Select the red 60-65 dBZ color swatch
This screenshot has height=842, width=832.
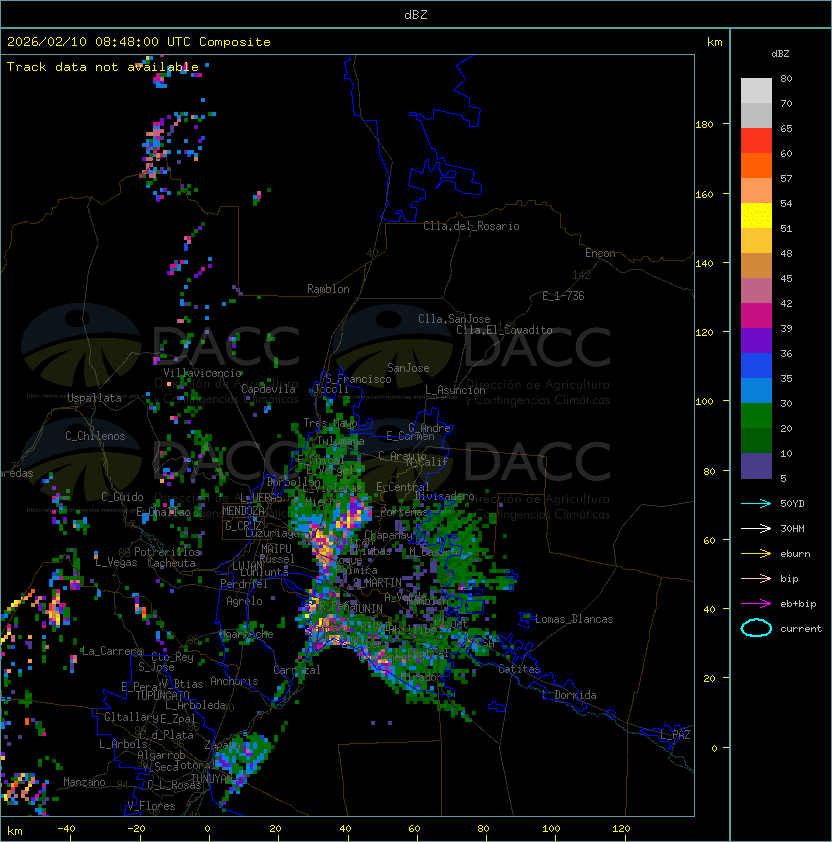[756, 141]
